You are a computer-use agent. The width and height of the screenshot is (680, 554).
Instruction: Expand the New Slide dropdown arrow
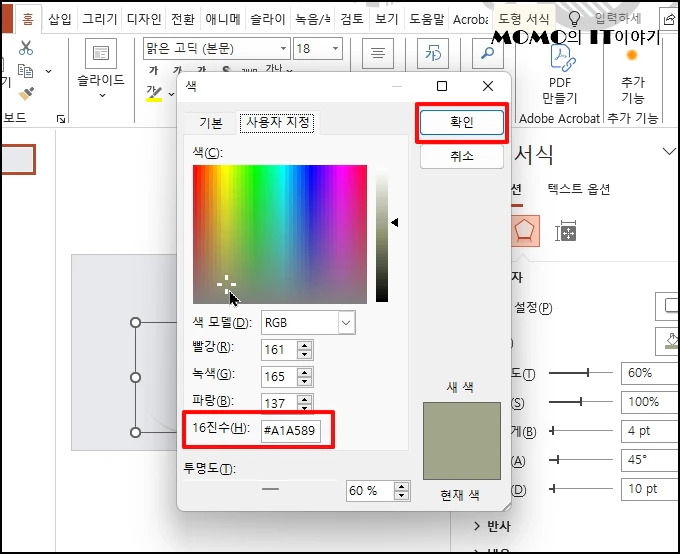[102, 95]
